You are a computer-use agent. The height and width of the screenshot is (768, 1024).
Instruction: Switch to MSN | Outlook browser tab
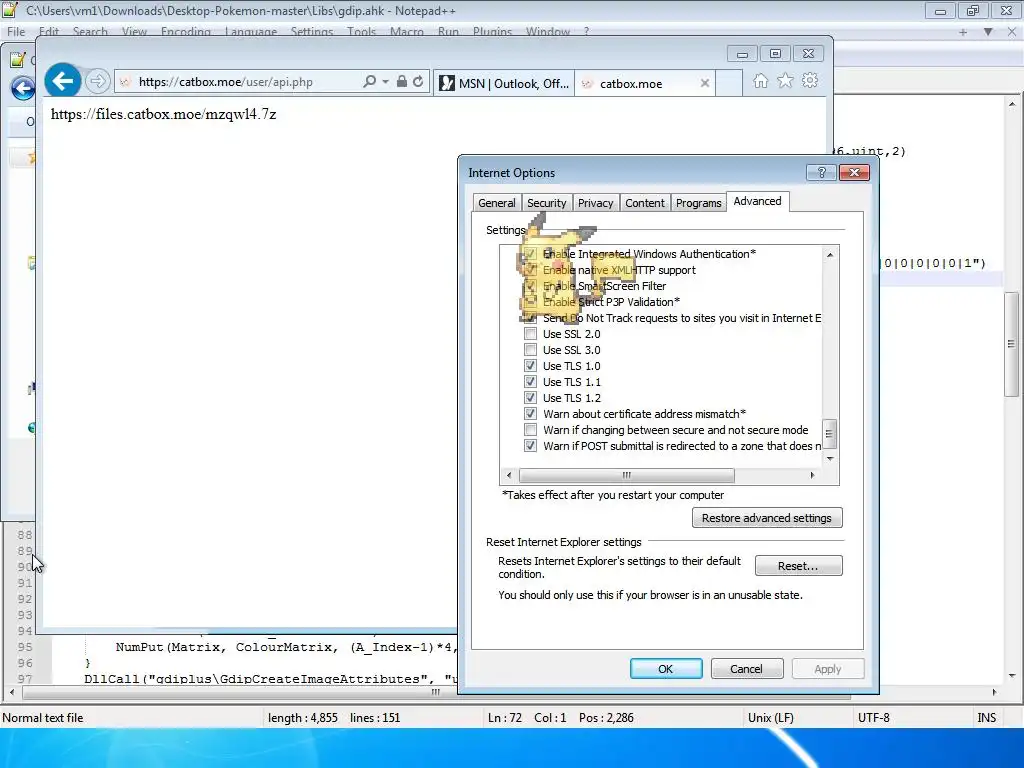tap(505, 84)
